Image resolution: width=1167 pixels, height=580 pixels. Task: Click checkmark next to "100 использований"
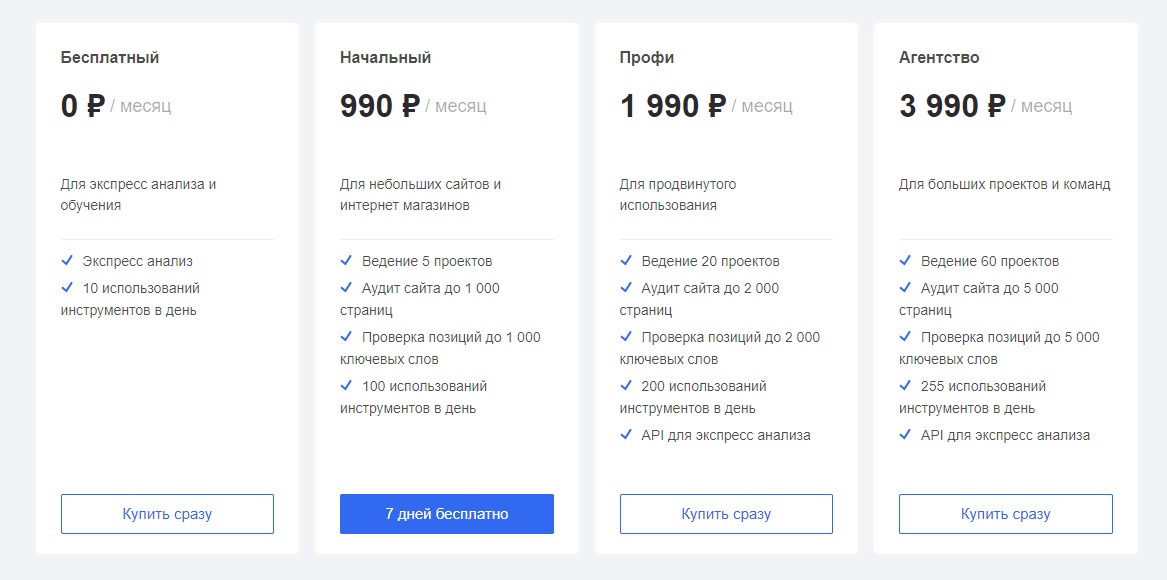346,385
